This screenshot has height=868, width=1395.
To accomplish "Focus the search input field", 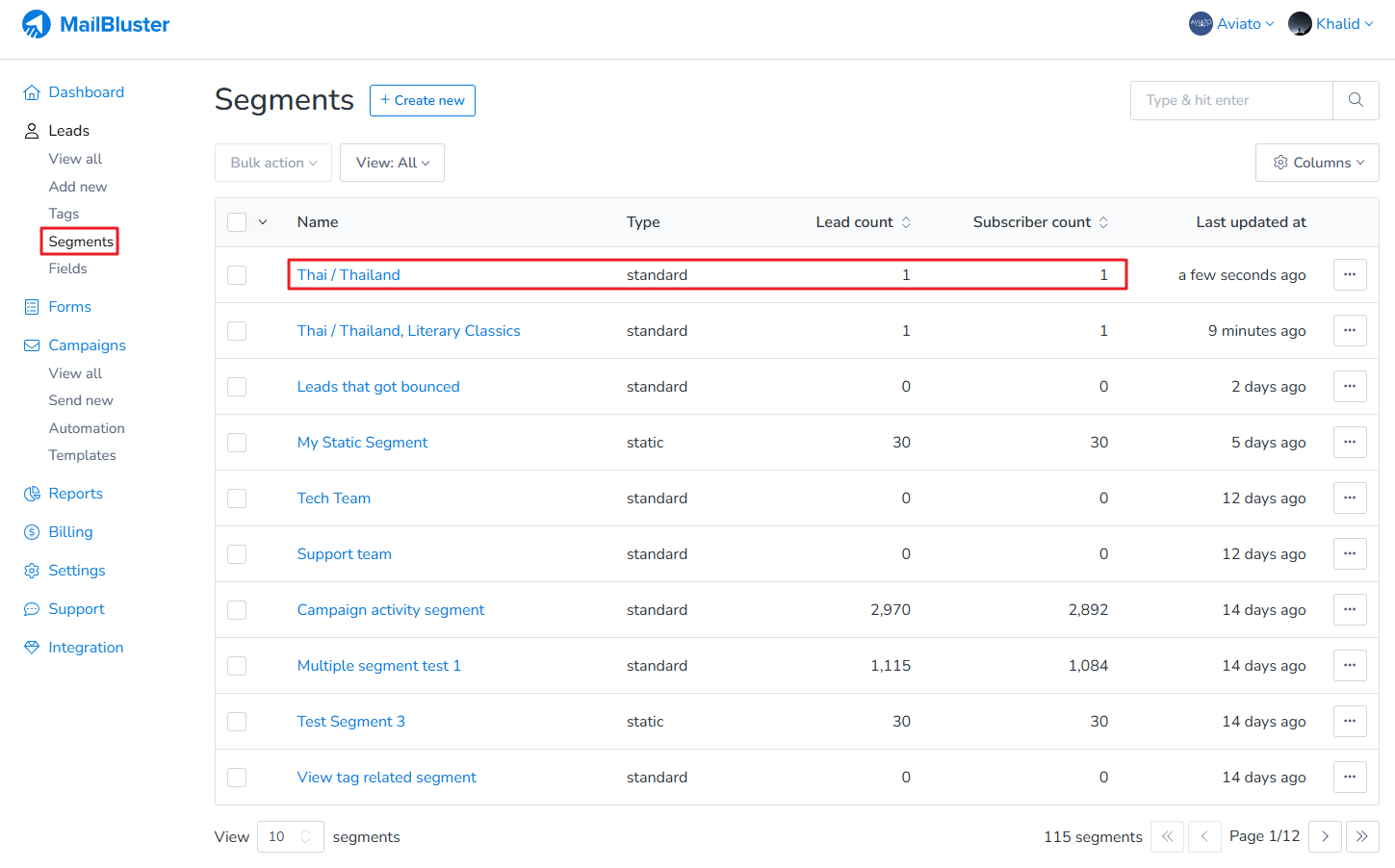I will point(1231,100).
